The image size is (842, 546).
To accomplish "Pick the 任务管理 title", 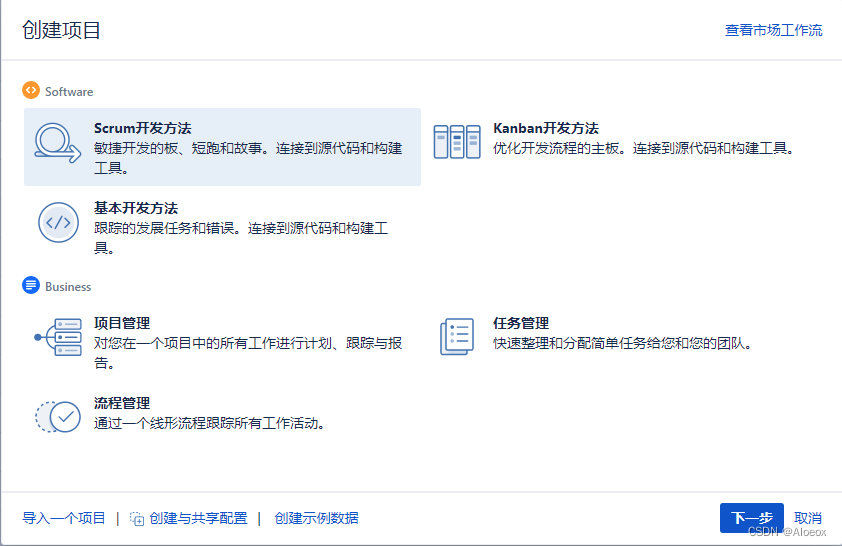I will coord(521,323).
